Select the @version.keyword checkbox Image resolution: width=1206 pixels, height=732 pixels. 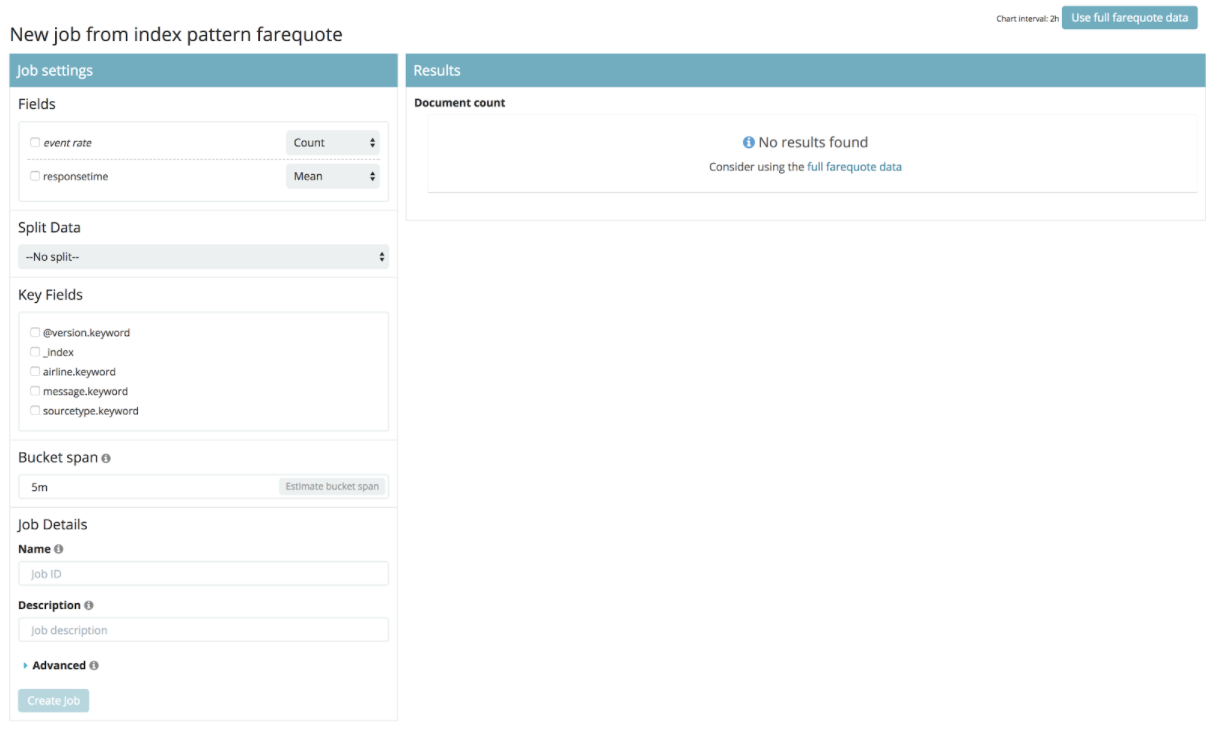[35, 332]
